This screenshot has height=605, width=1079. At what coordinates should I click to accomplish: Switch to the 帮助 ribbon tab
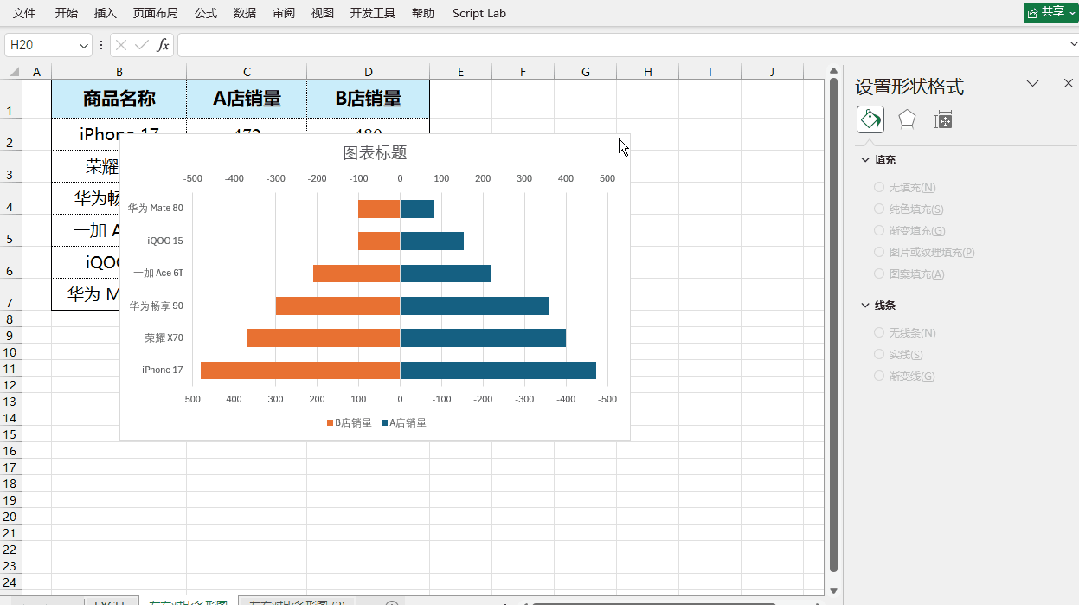[423, 13]
